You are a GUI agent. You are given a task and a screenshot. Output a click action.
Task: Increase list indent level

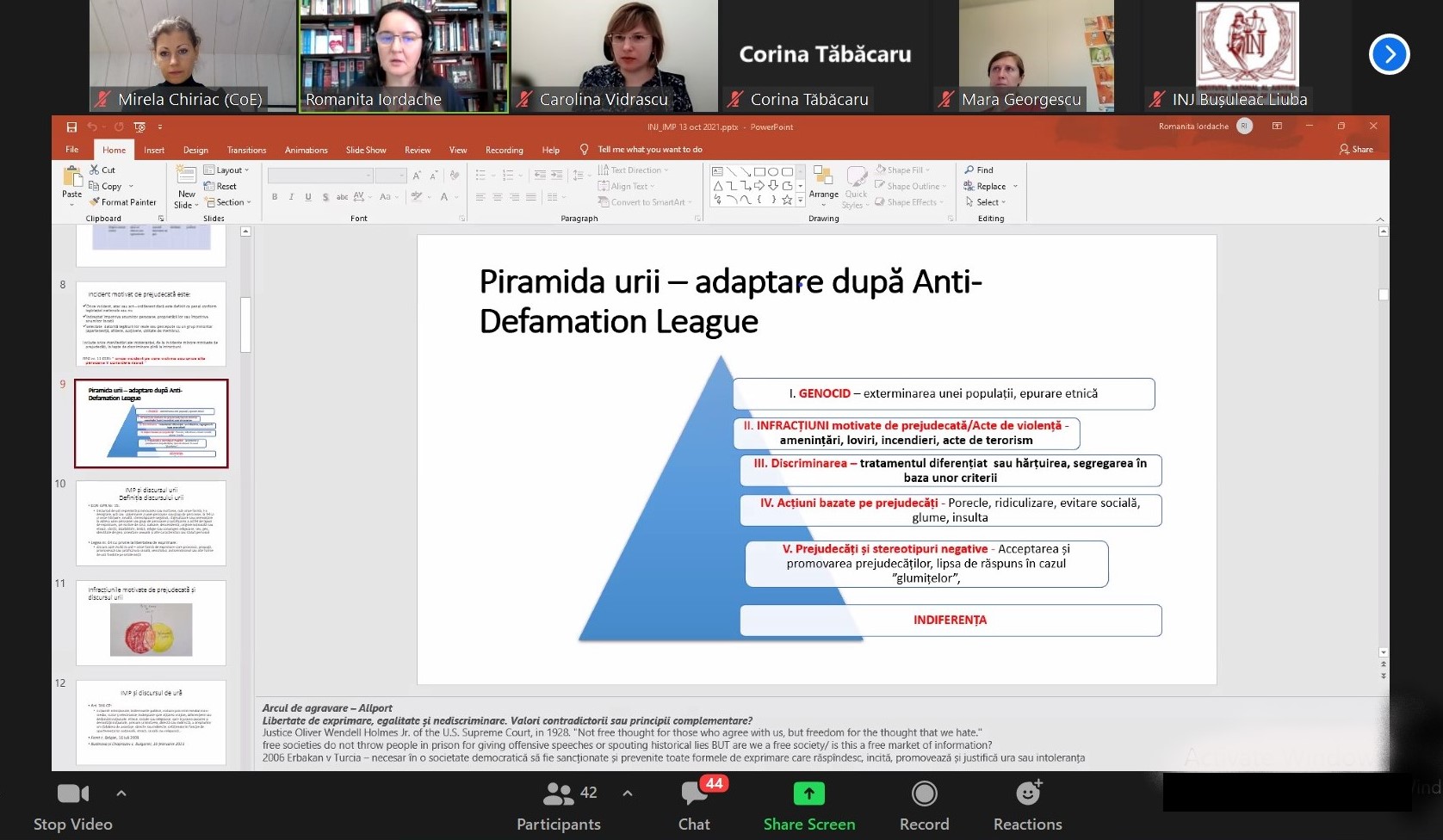556,175
